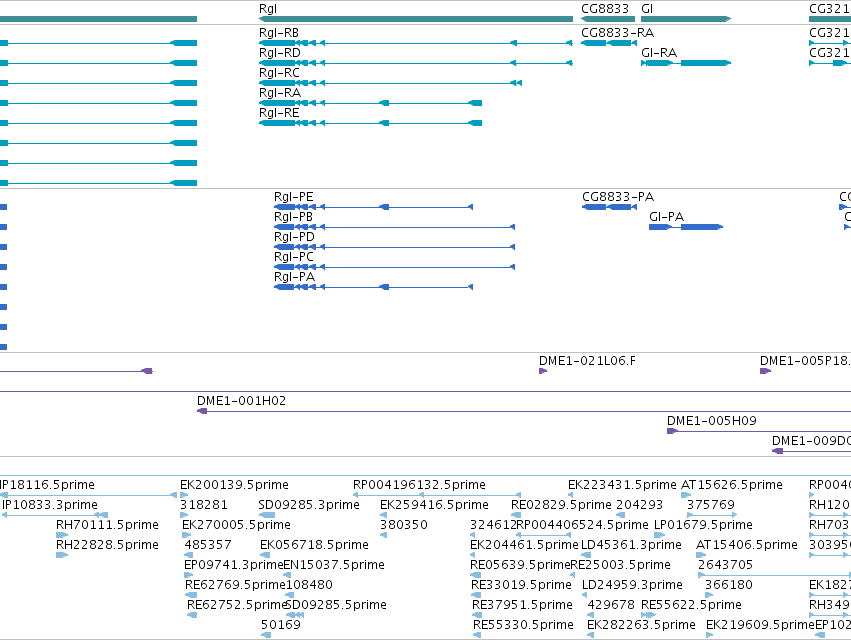Select the Gl-RA transcript exon glyph

point(686,63)
